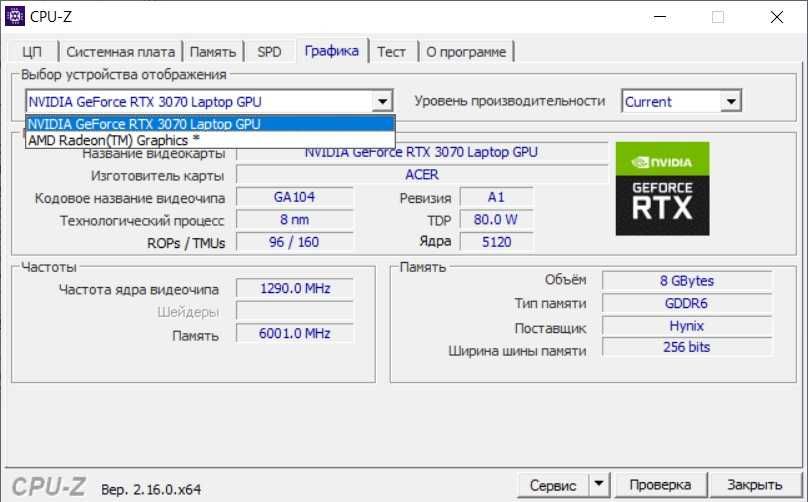Click the Ширина шины памяти label

coord(517,351)
